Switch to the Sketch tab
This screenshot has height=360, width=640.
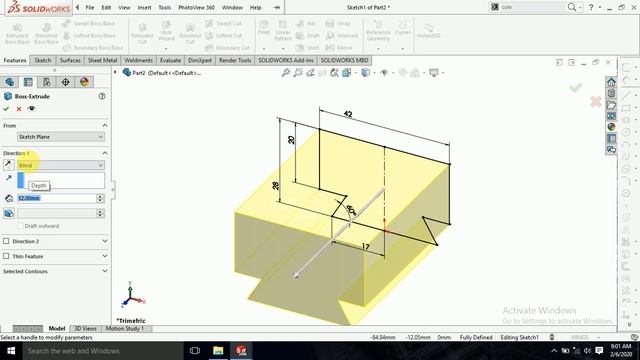[43, 60]
